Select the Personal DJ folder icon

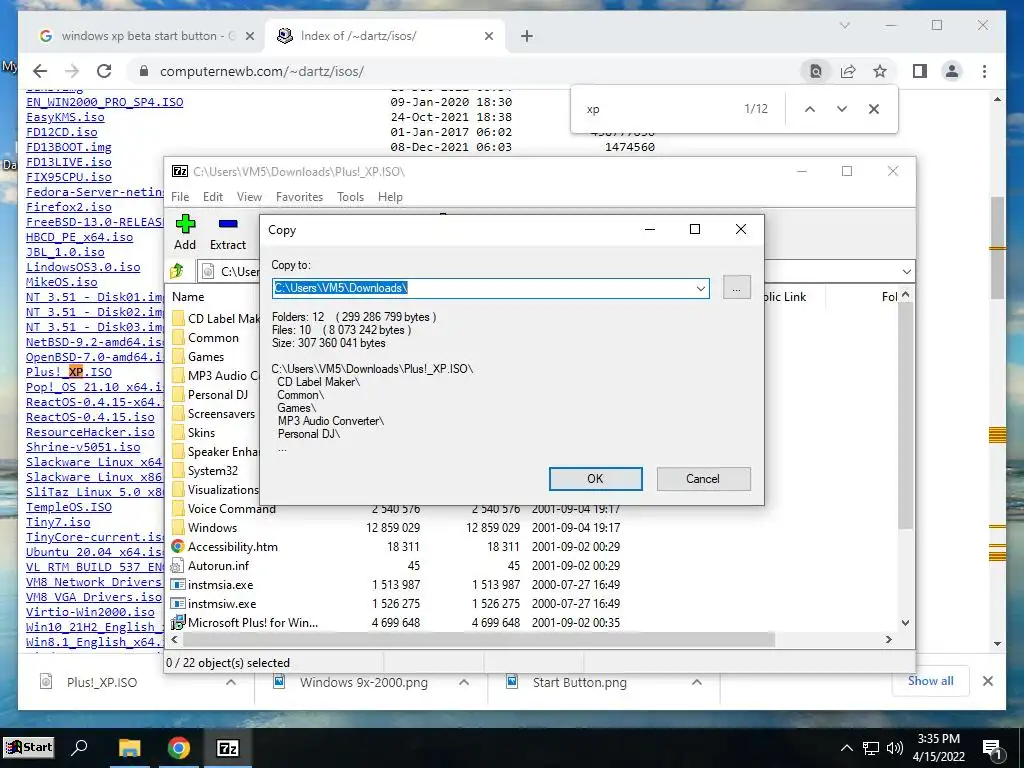178,394
